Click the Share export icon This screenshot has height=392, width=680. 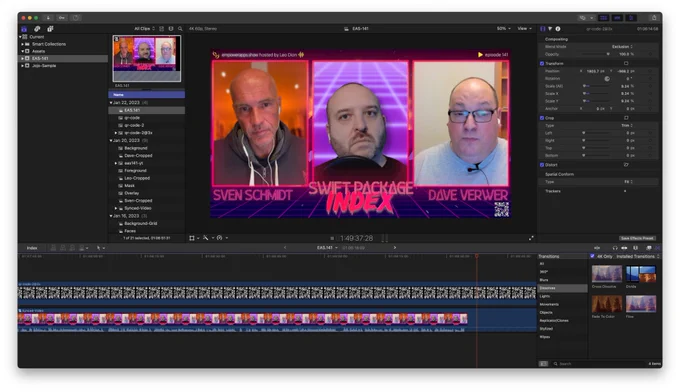coord(654,18)
